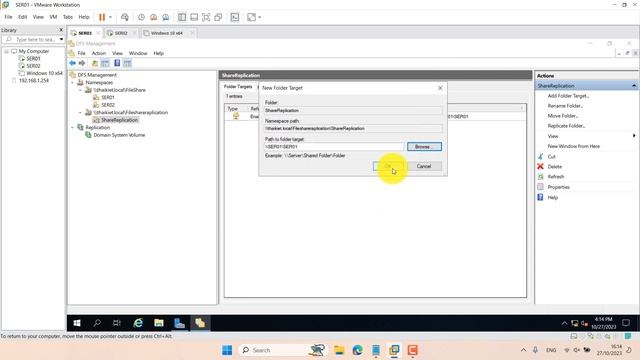Click the back arrow in DFS Management toolbar

[x=73, y=63]
